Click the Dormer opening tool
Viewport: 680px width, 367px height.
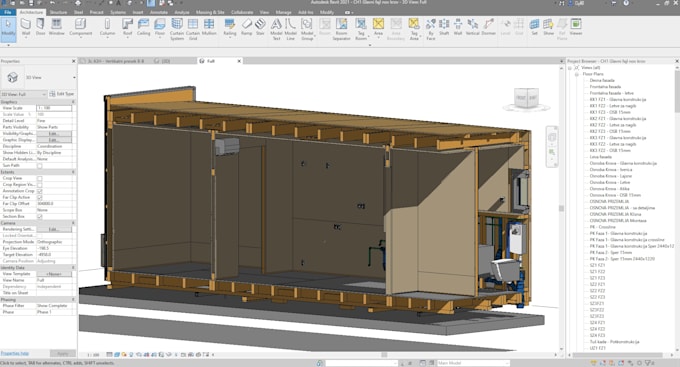click(488, 27)
